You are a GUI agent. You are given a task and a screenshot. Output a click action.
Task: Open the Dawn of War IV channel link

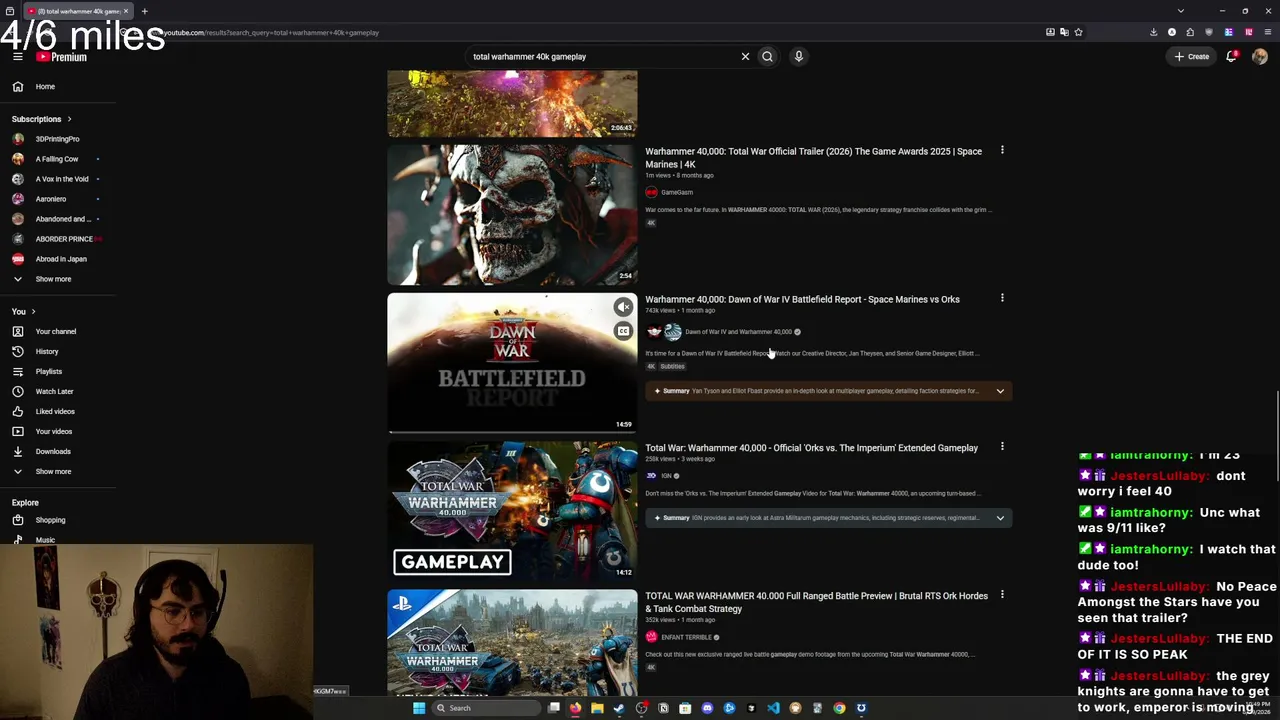point(738,332)
